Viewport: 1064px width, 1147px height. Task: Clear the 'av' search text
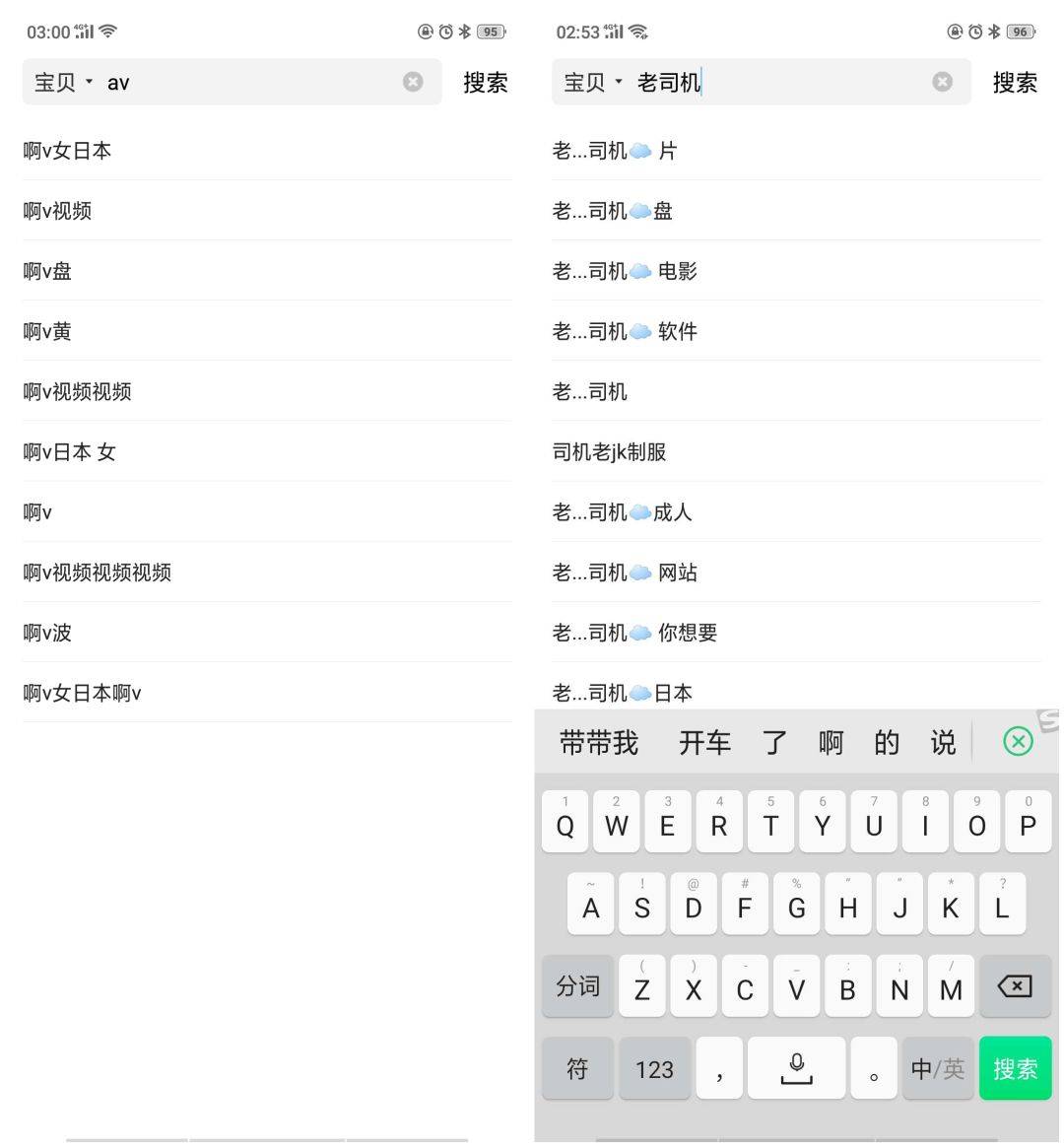[x=413, y=82]
